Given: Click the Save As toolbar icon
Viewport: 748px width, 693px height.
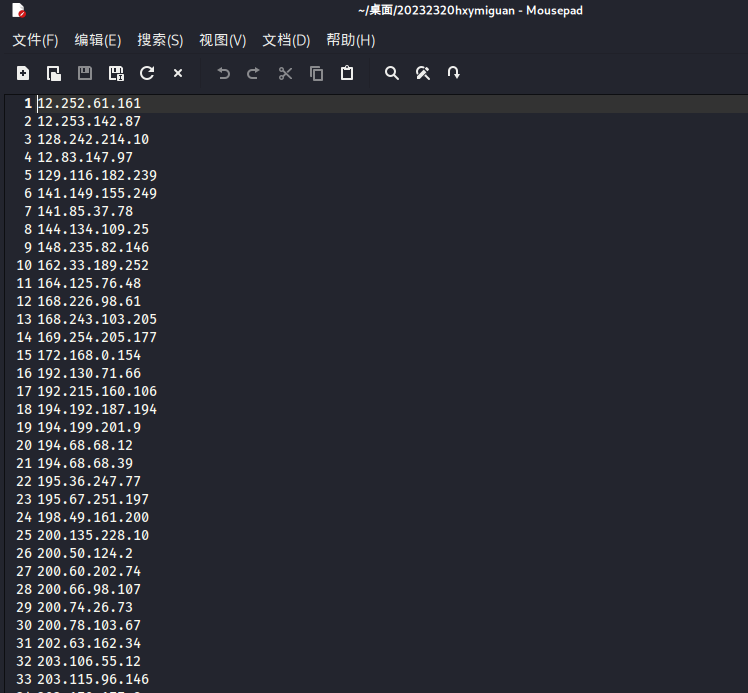Looking at the screenshot, I should tap(116, 73).
